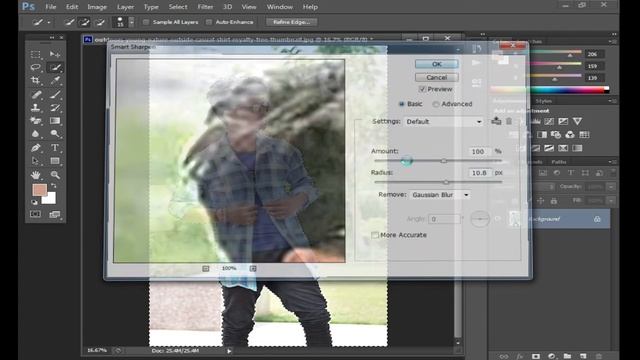Open the layer Opacity dropdown
640x360 pixels.
pyautogui.click(x=611, y=187)
